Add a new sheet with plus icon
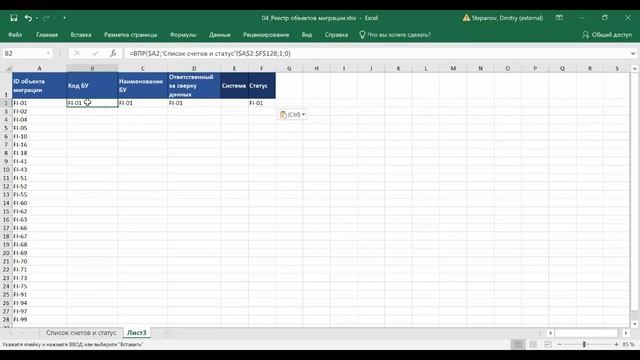The width and height of the screenshot is (640, 360). 167,333
